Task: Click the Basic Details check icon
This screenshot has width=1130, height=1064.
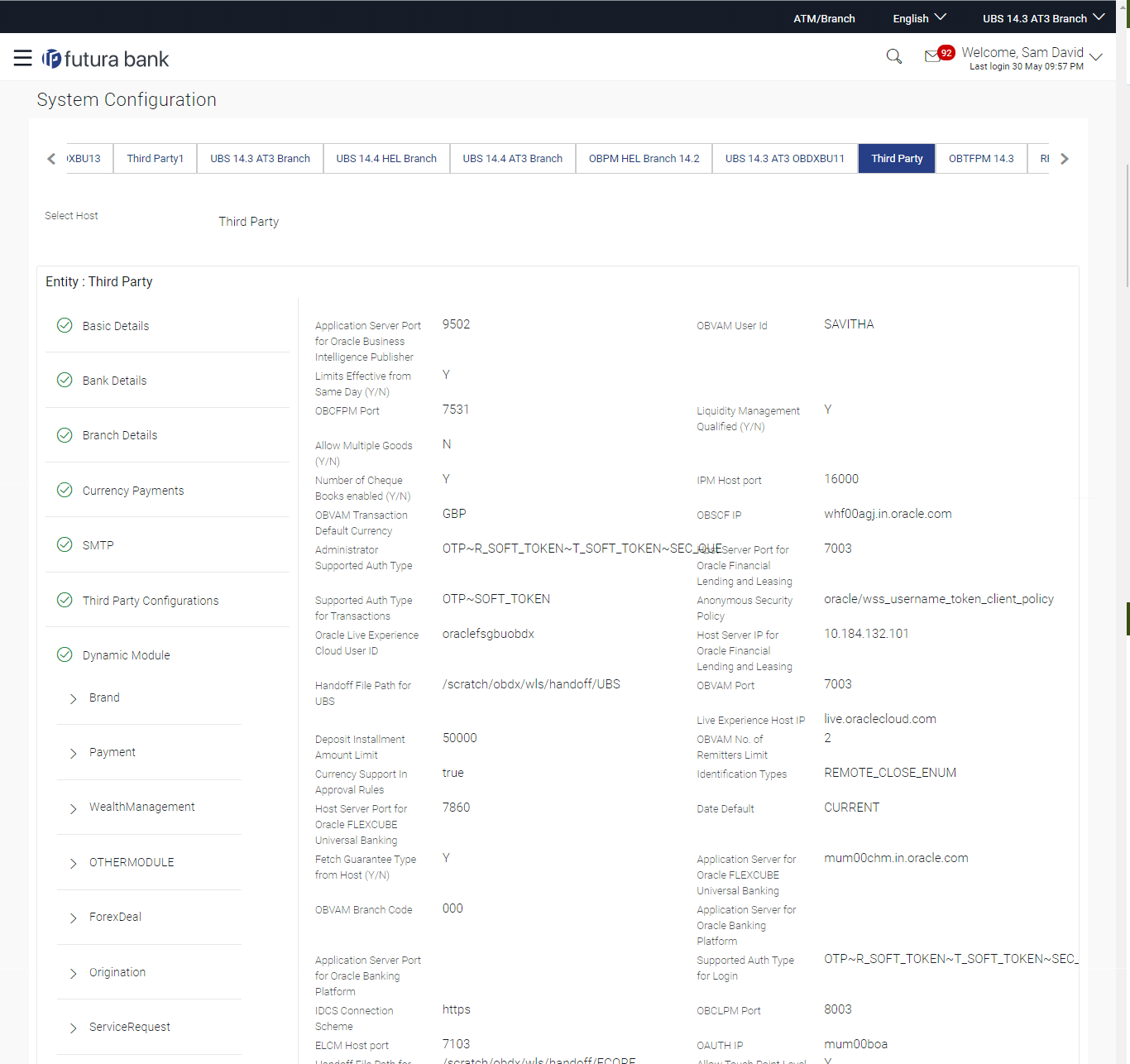Action: [x=65, y=325]
